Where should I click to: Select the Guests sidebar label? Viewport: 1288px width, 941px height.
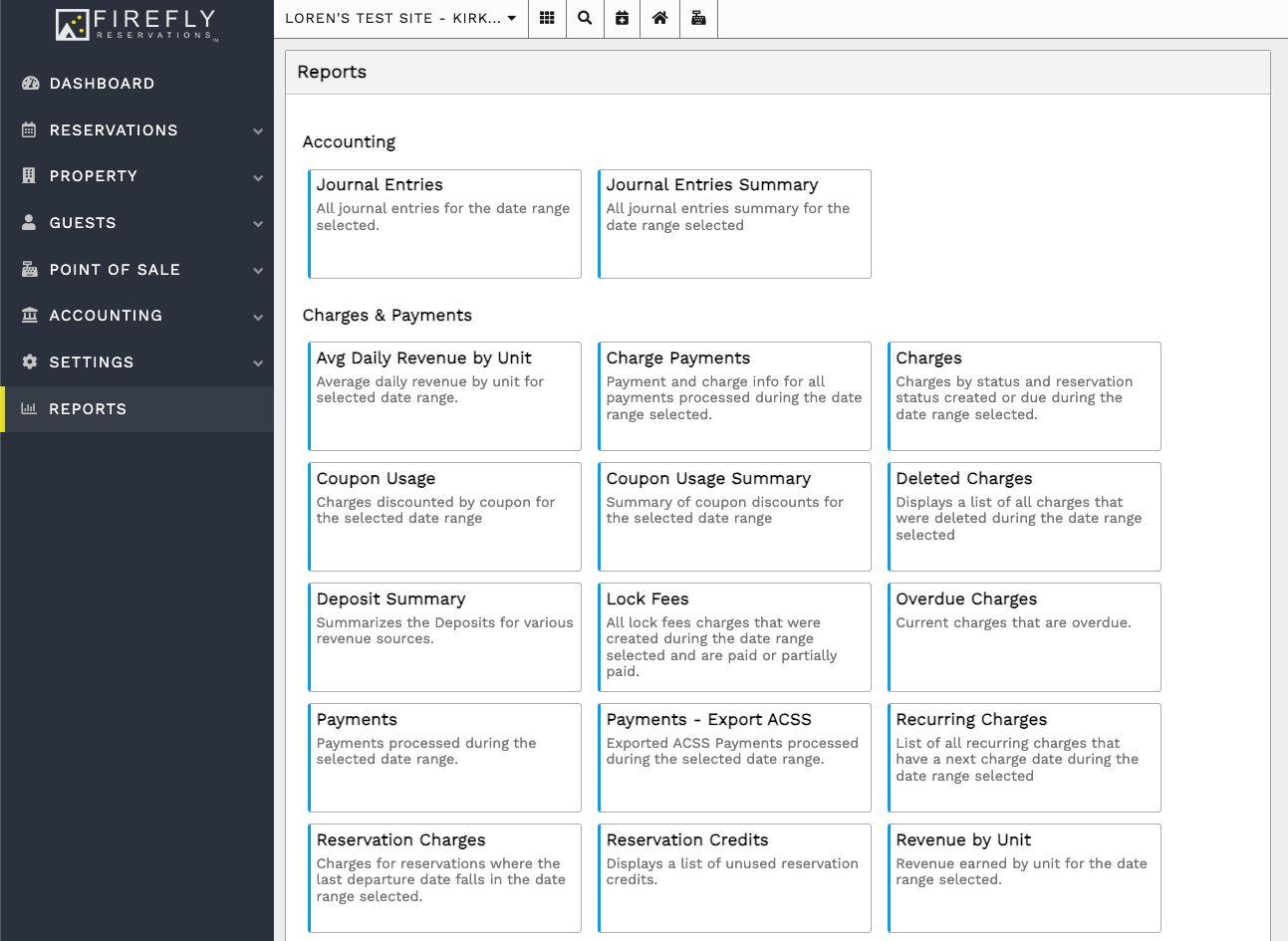[83, 223]
